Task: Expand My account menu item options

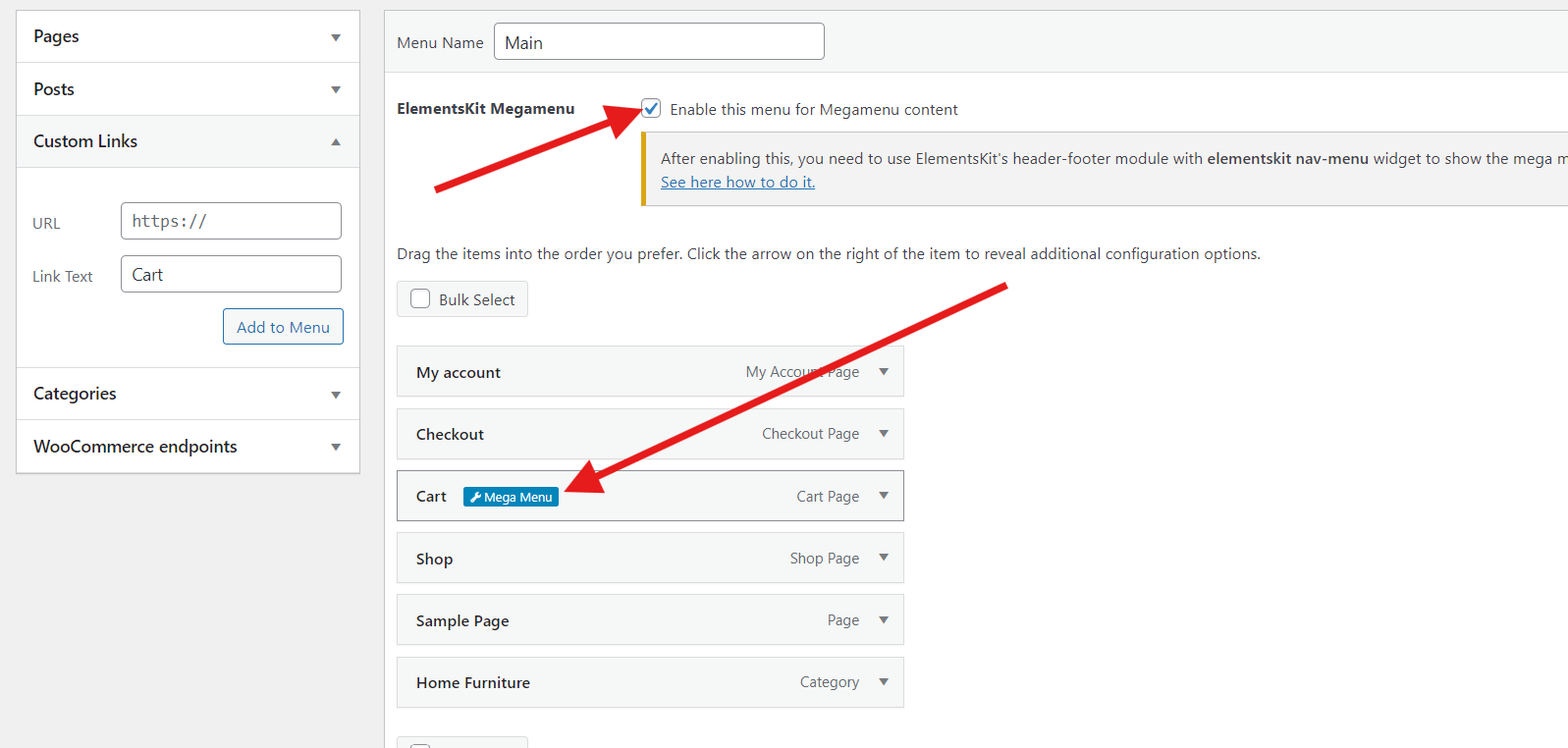Action: pyautogui.click(x=884, y=372)
